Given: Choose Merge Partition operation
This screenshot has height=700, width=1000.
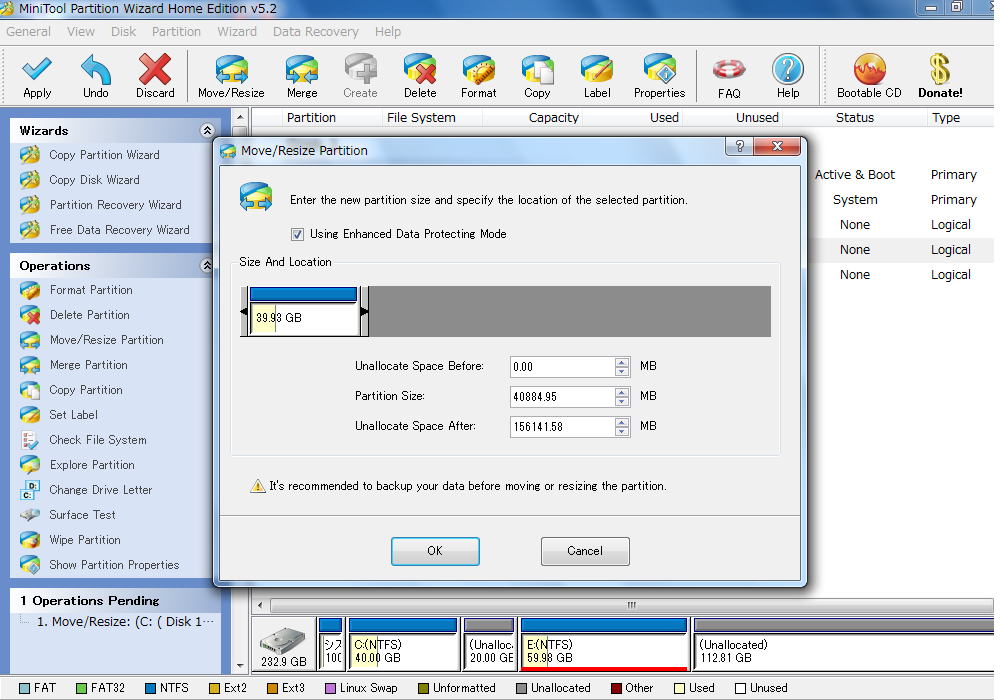Looking at the screenshot, I should coord(89,365).
